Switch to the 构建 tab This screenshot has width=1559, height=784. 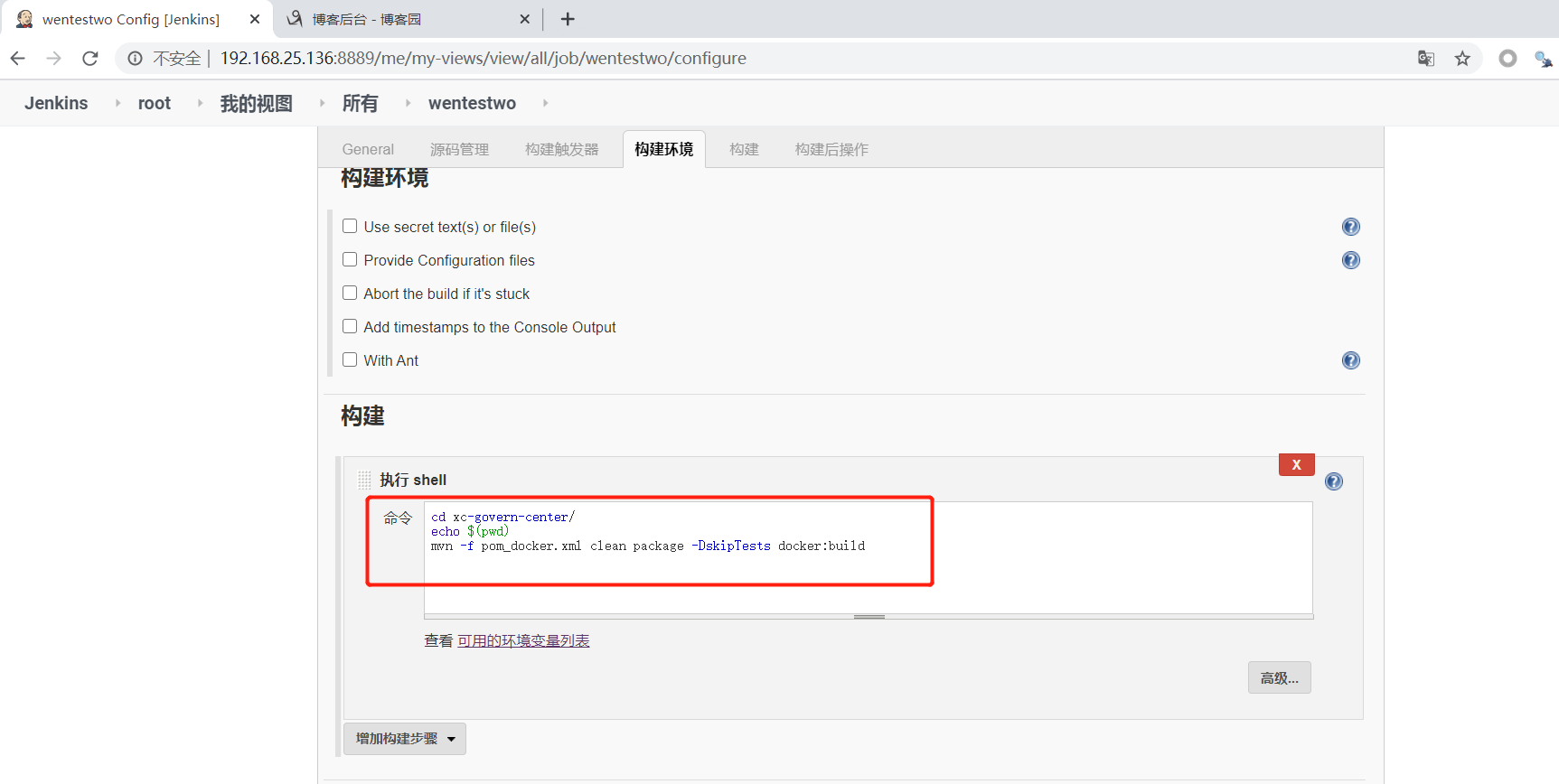(x=744, y=149)
